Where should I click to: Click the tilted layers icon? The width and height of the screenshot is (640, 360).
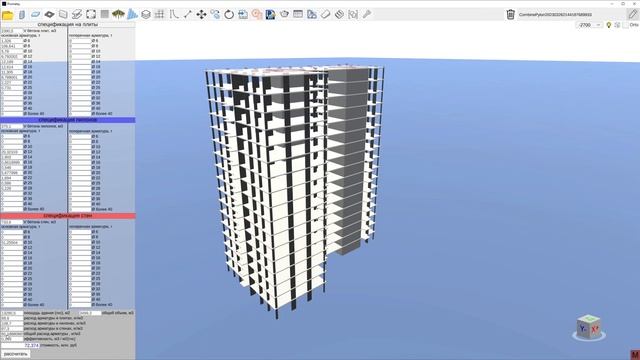(339, 15)
